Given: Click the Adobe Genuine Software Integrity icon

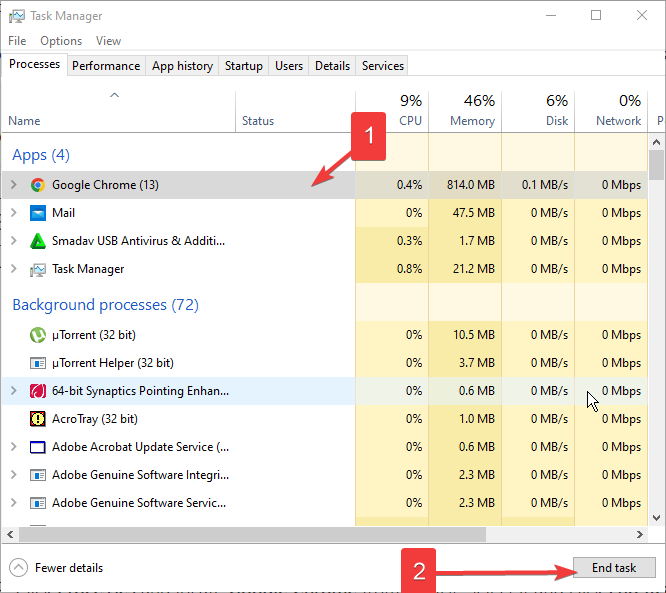Looking at the screenshot, I should [38, 475].
